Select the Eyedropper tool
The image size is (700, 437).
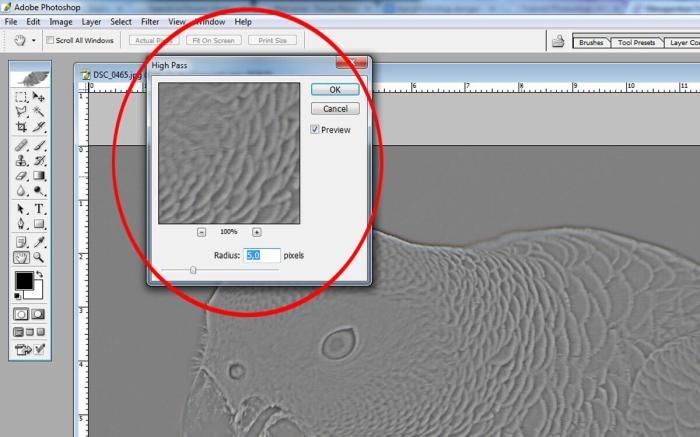tap(39, 242)
